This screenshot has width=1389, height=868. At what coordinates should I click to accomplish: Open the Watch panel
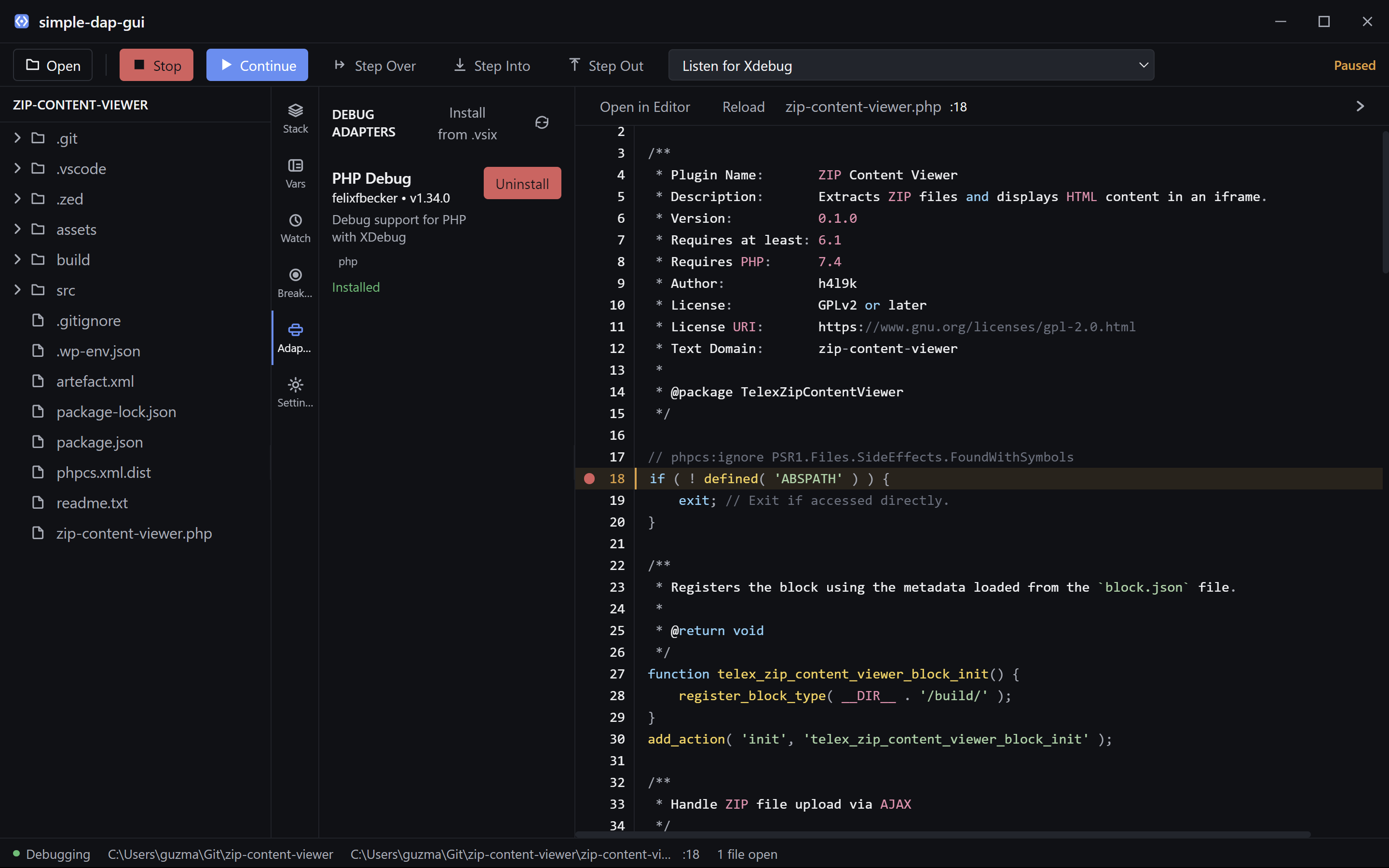click(x=295, y=228)
